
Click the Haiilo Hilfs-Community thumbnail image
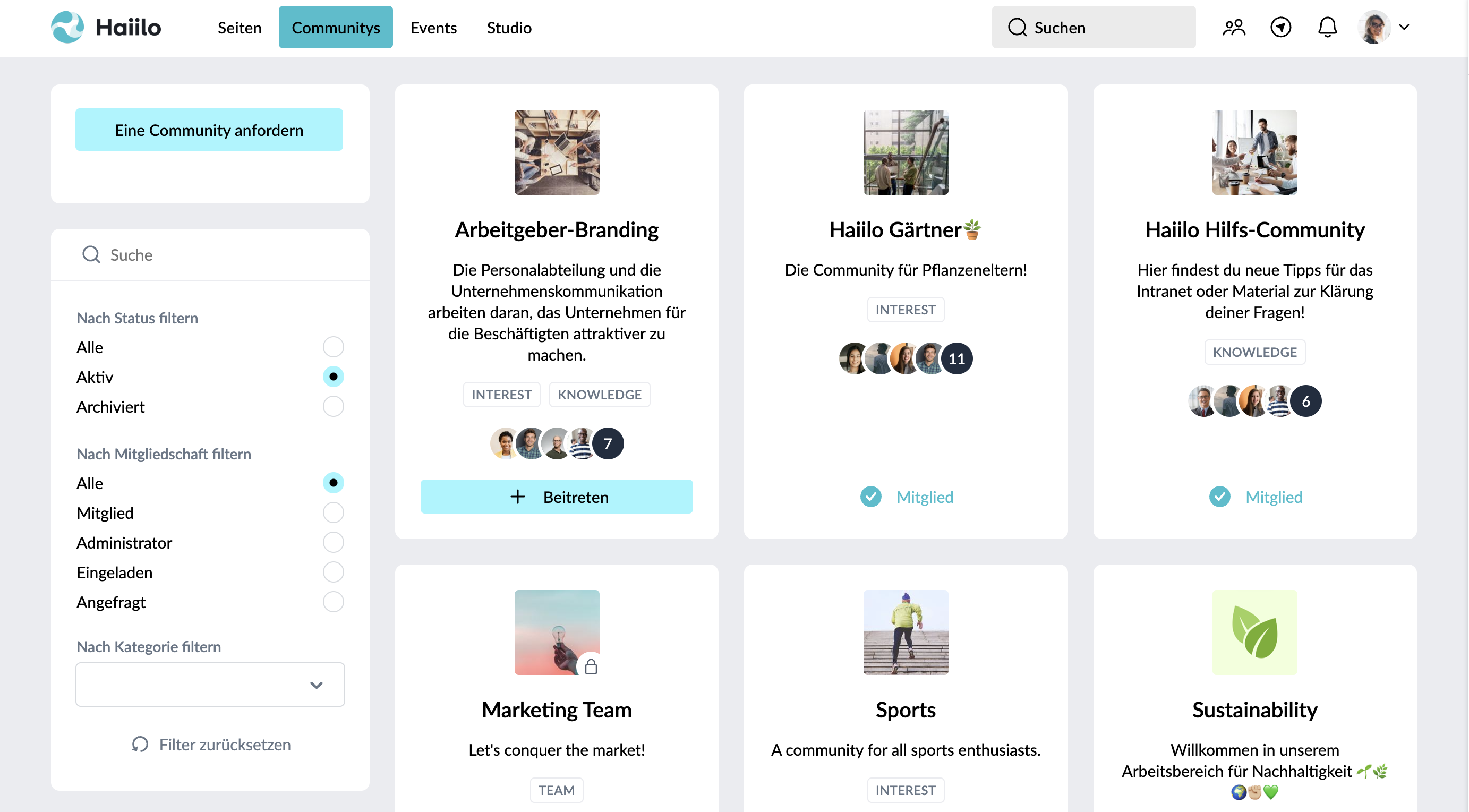(1254, 152)
